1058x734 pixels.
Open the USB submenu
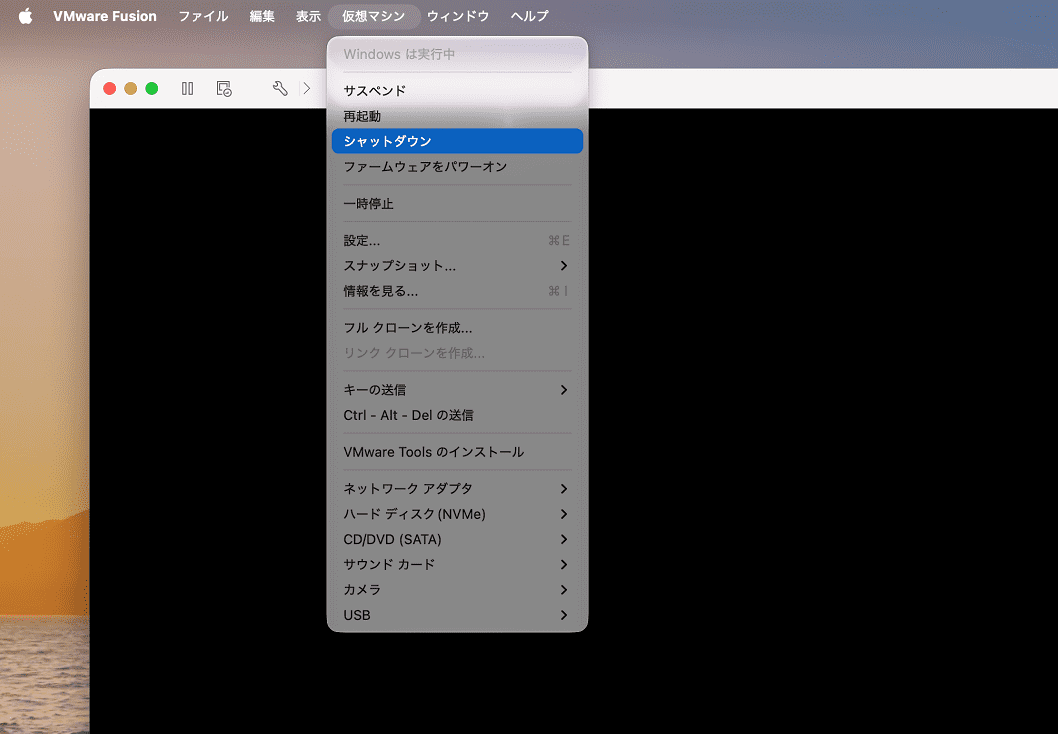click(457, 615)
